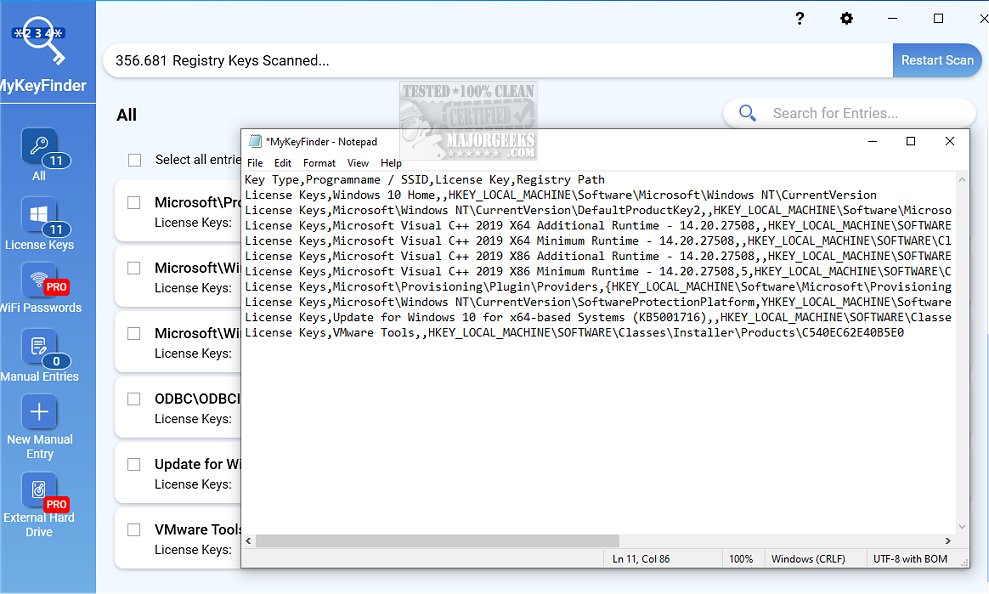The image size is (989, 594).
Task: Minimize the MyKeyFinder window
Action: coord(892,18)
